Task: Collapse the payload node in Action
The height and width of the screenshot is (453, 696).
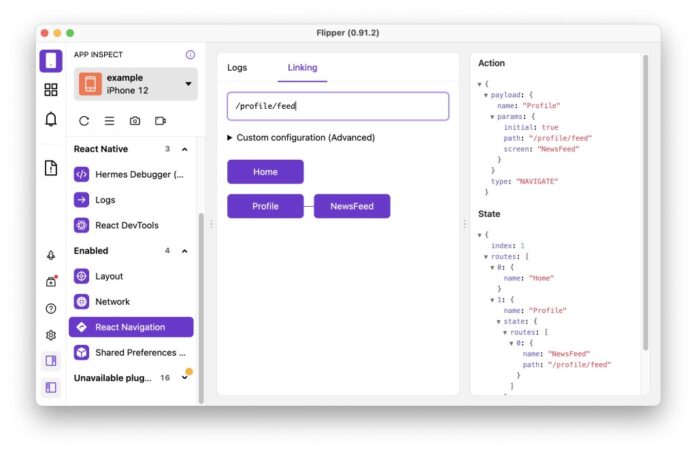Action: tap(486, 95)
